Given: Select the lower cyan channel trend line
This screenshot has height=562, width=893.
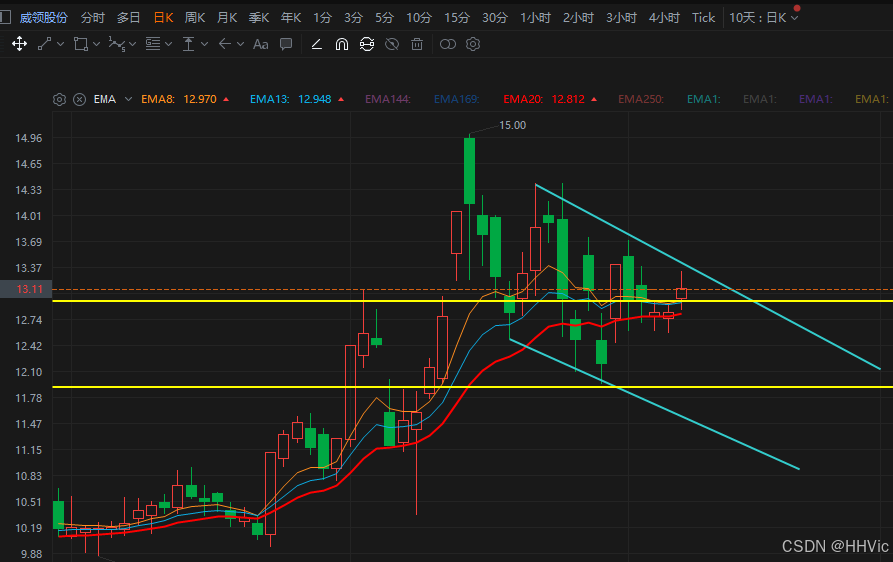Looking at the screenshot, I should 654,404.
